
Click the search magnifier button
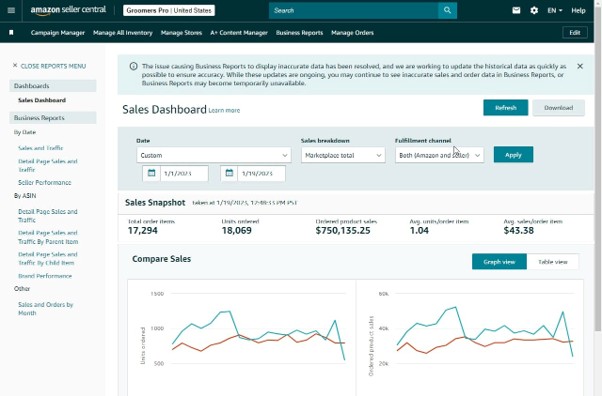click(447, 10)
